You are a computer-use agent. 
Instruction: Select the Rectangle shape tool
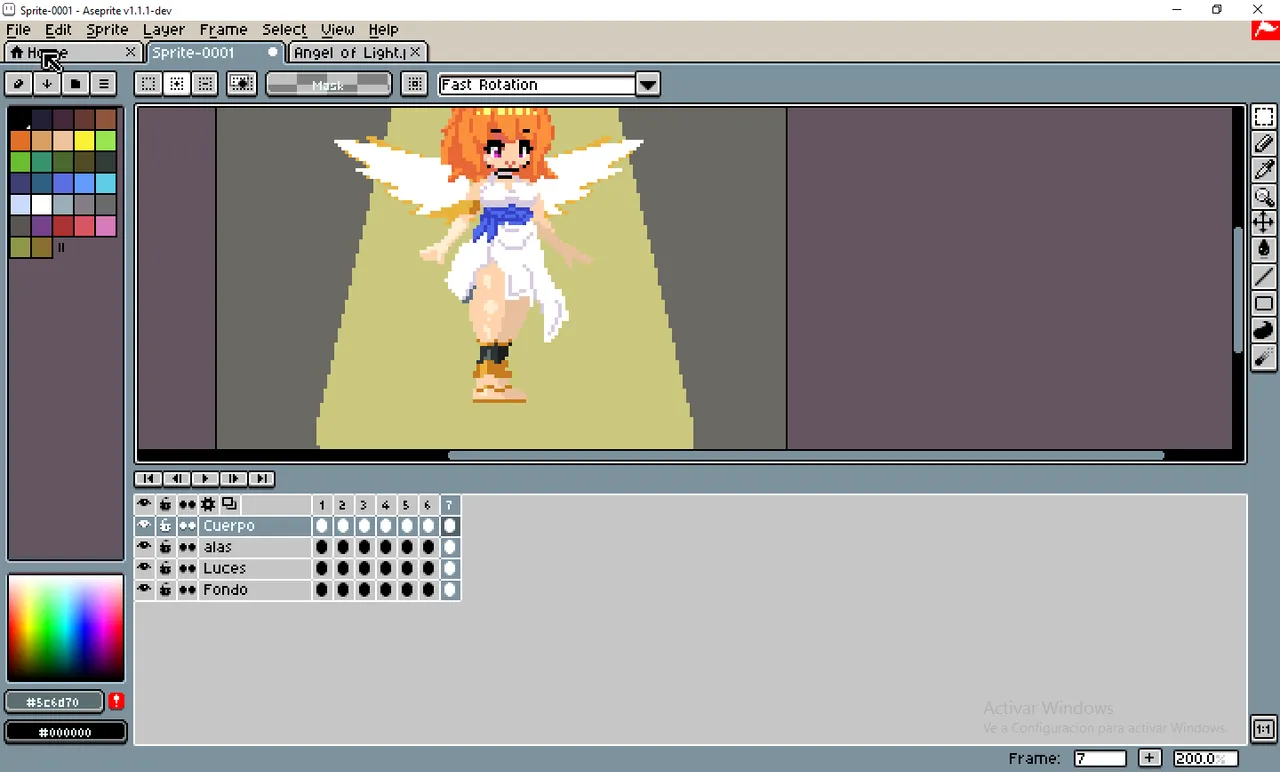[x=1264, y=303]
